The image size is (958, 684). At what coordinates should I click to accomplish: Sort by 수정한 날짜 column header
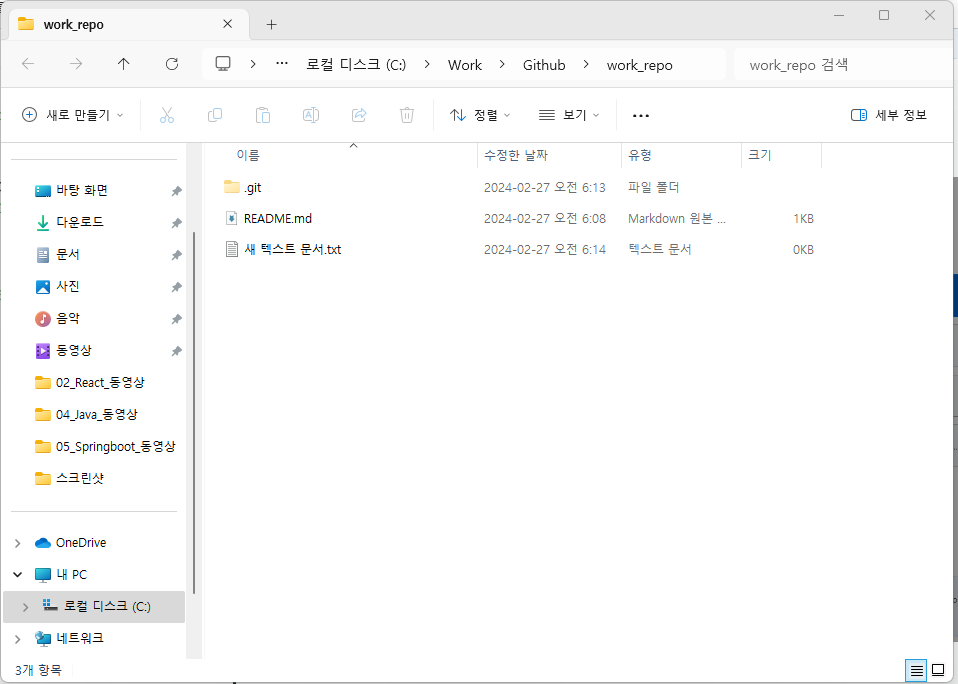click(x=549, y=155)
